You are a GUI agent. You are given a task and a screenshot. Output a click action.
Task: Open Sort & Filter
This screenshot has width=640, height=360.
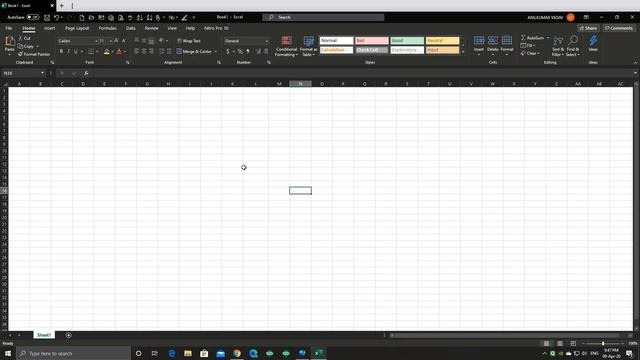coord(558,46)
